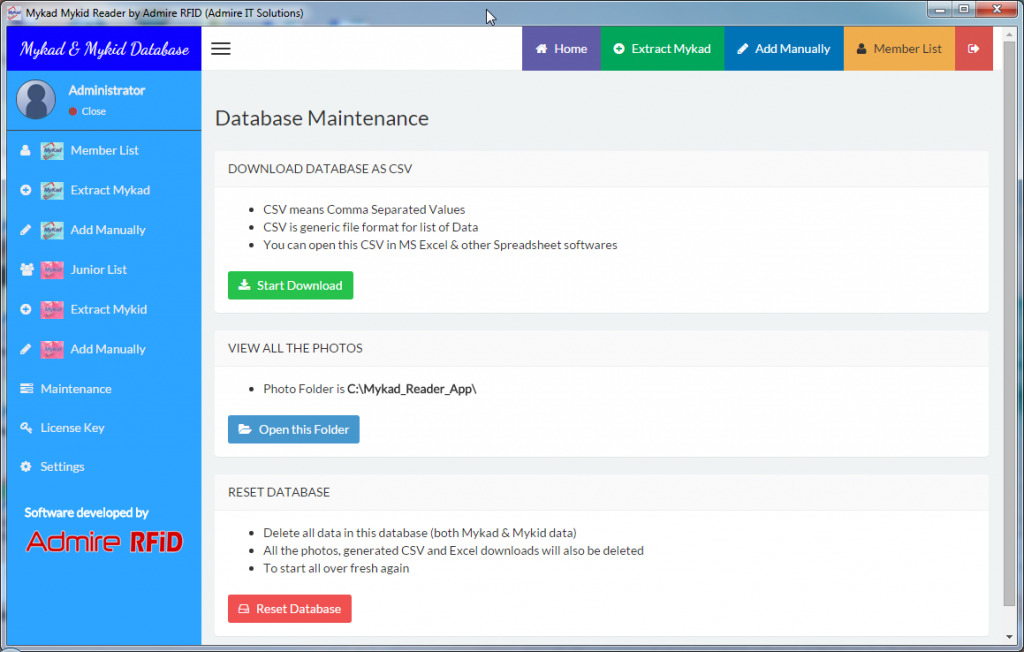This screenshot has height=652, width=1024.
Task: Go to Home in top navigation
Action: (561, 49)
